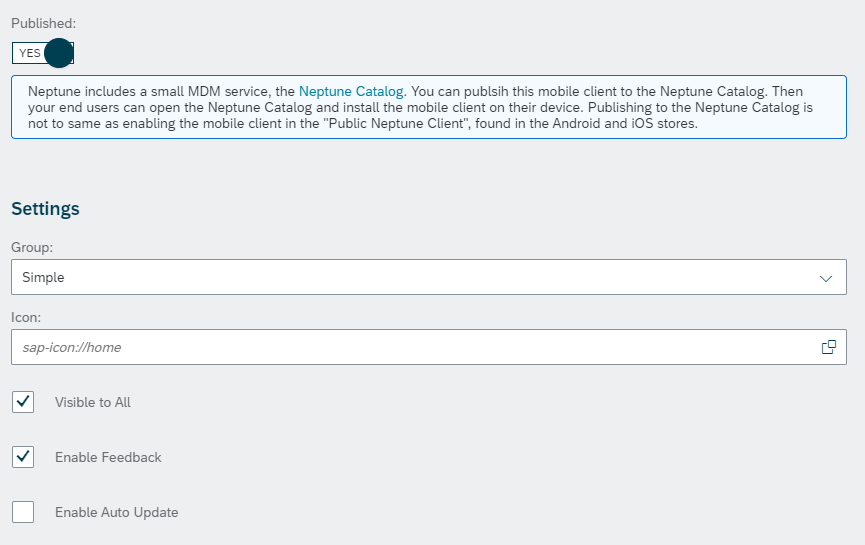Click the Enable Auto Update label text
The height and width of the screenshot is (545, 865).
coord(116,512)
